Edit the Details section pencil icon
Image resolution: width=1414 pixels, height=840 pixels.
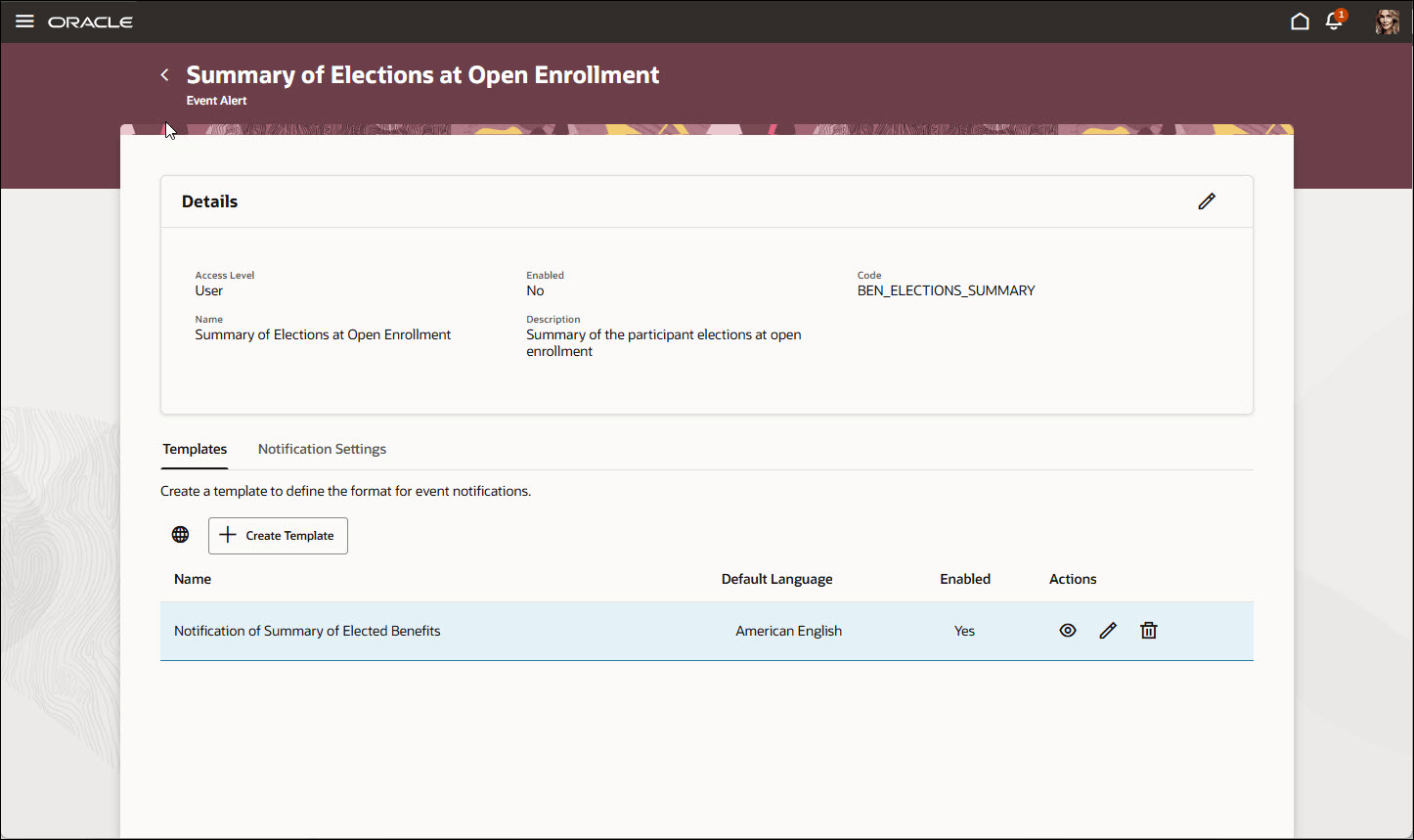(1207, 201)
